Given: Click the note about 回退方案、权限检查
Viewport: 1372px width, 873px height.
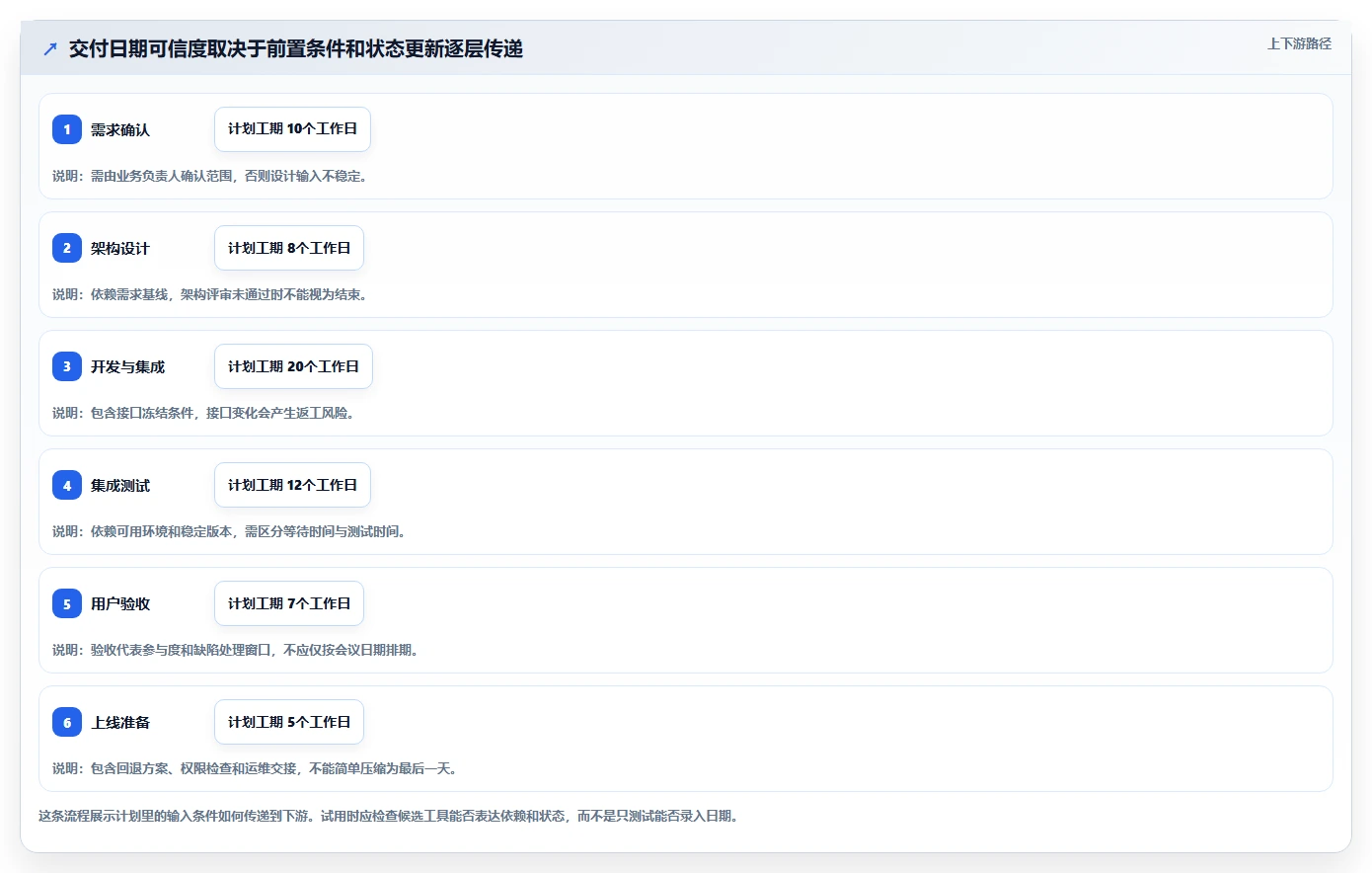Looking at the screenshot, I should point(255,768).
